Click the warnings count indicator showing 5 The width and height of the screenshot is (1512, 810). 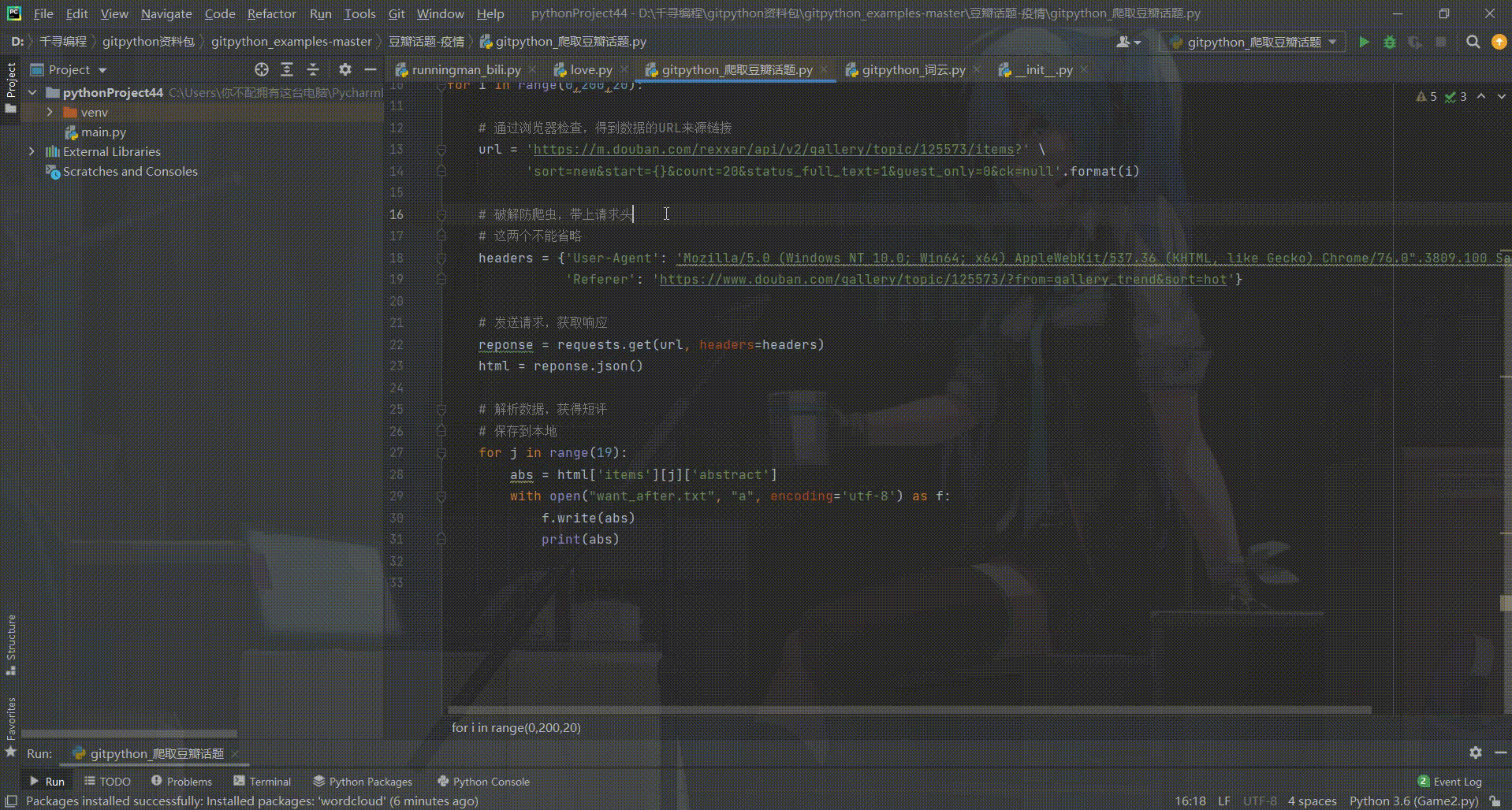[x=1426, y=96]
